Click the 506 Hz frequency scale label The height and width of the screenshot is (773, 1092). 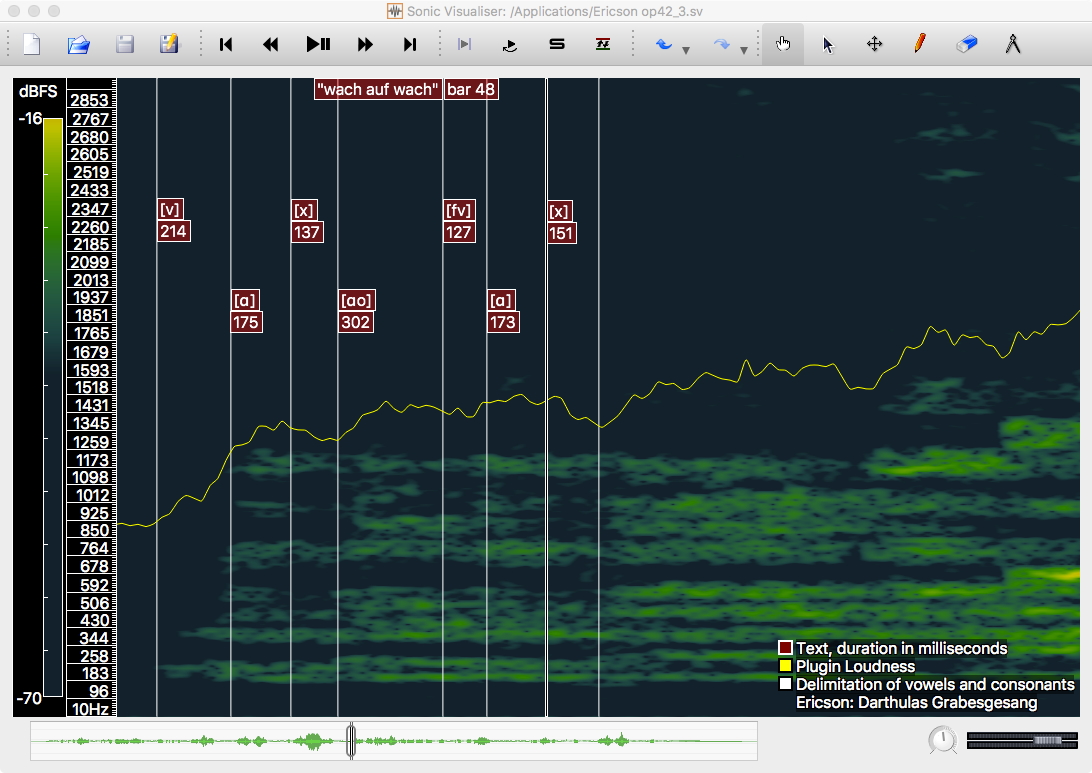coord(95,603)
